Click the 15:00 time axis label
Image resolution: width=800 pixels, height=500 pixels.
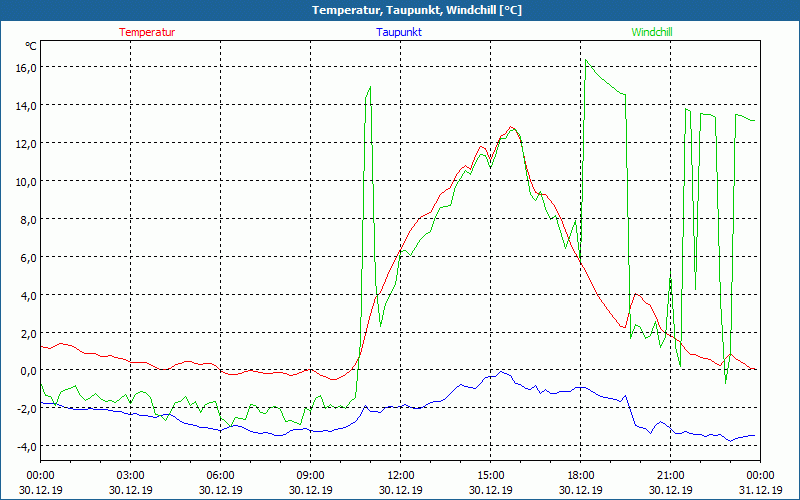491,476
